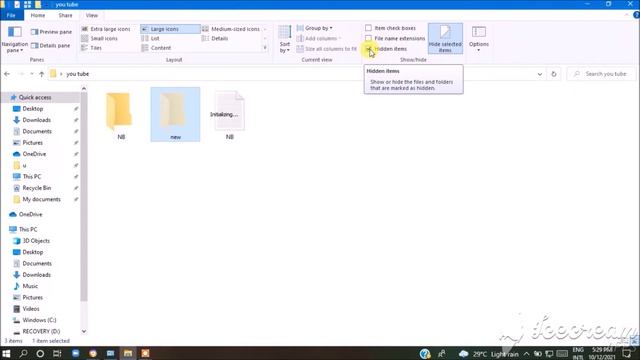Refresh the current folder
This screenshot has width=640, height=360.
pos(554,74)
